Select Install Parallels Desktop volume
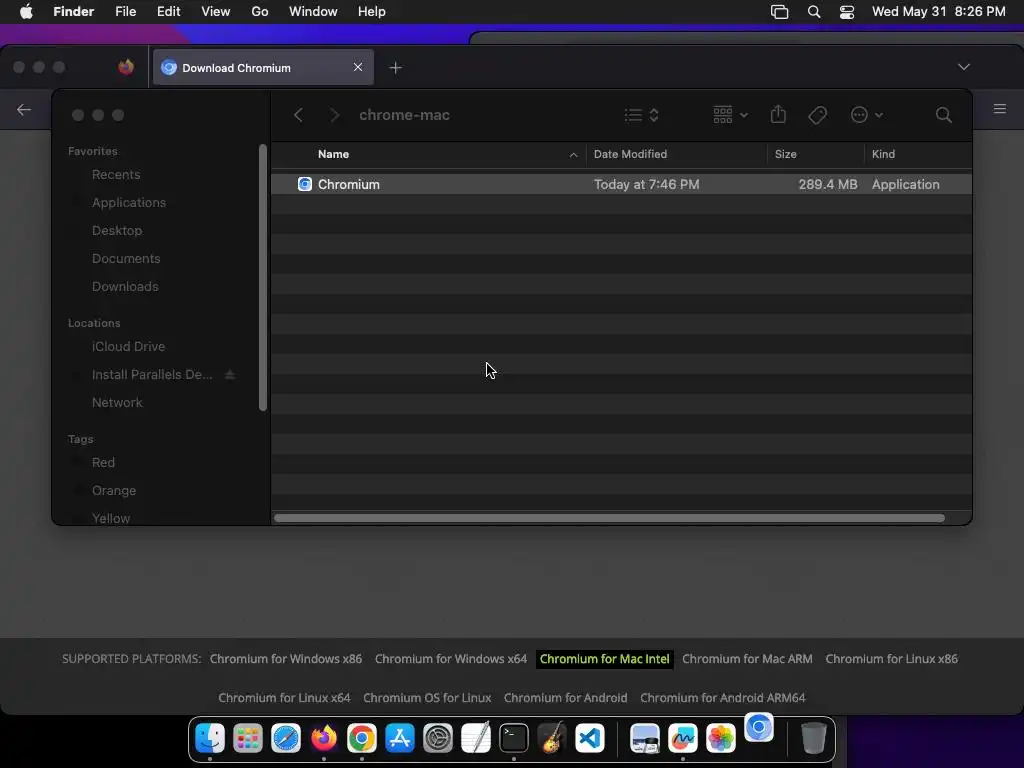This screenshot has width=1024, height=768. tap(152, 374)
